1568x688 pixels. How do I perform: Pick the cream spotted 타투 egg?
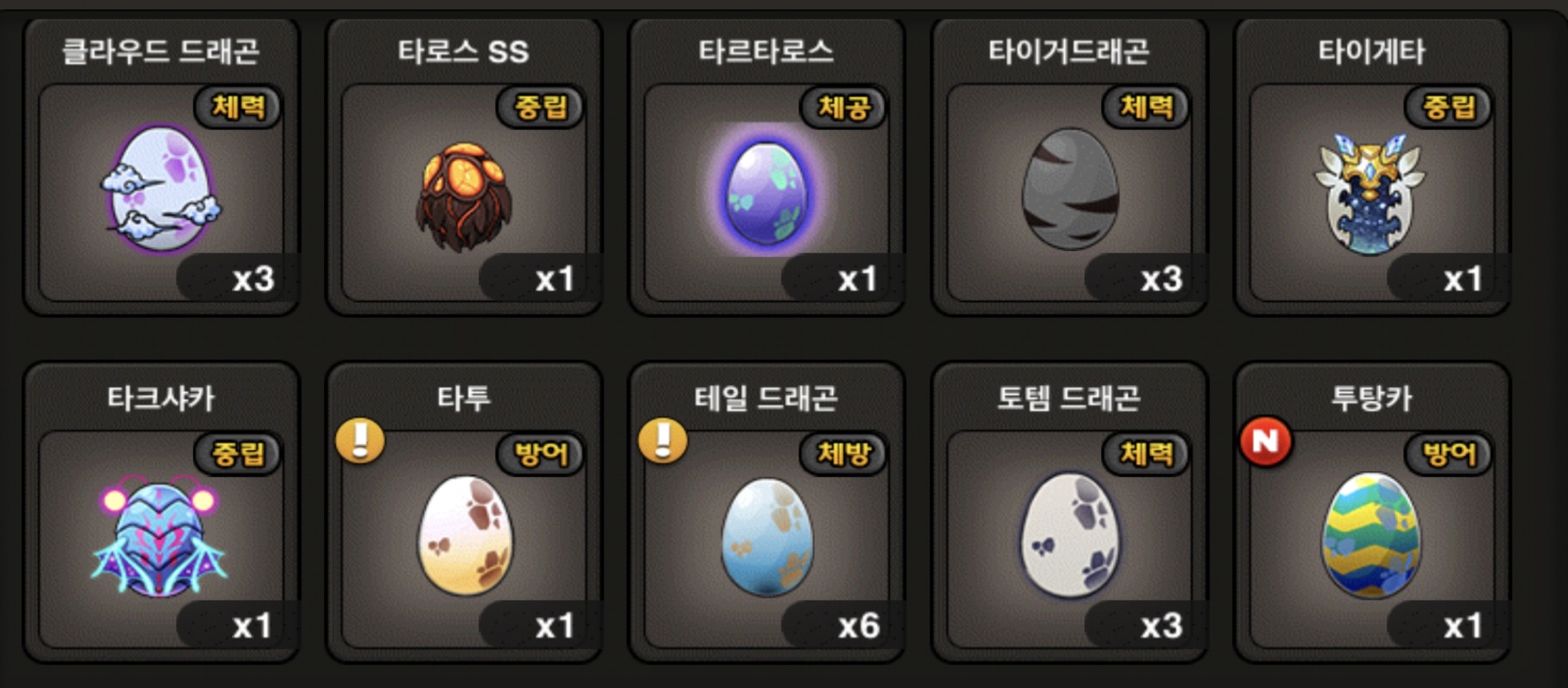[464, 535]
